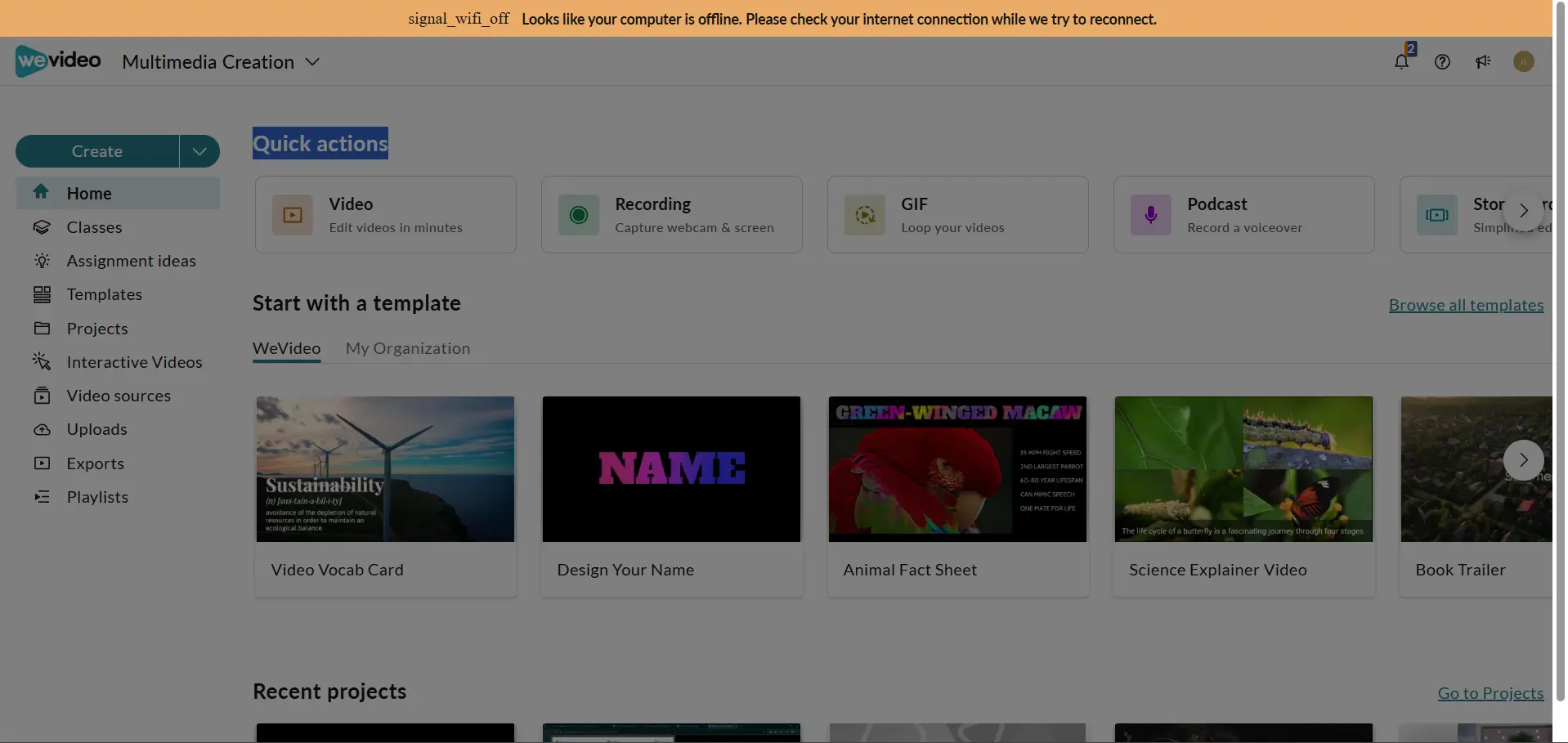1568x743 pixels.
Task: Follow the Go to Projects link
Action: [x=1490, y=693]
